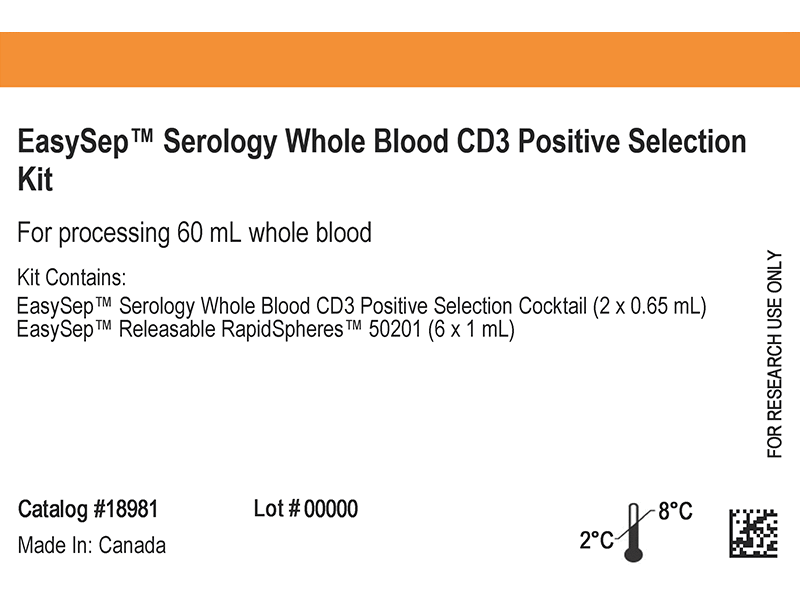Click the EasySep Serology kit title

pyautogui.click(x=382, y=160)
